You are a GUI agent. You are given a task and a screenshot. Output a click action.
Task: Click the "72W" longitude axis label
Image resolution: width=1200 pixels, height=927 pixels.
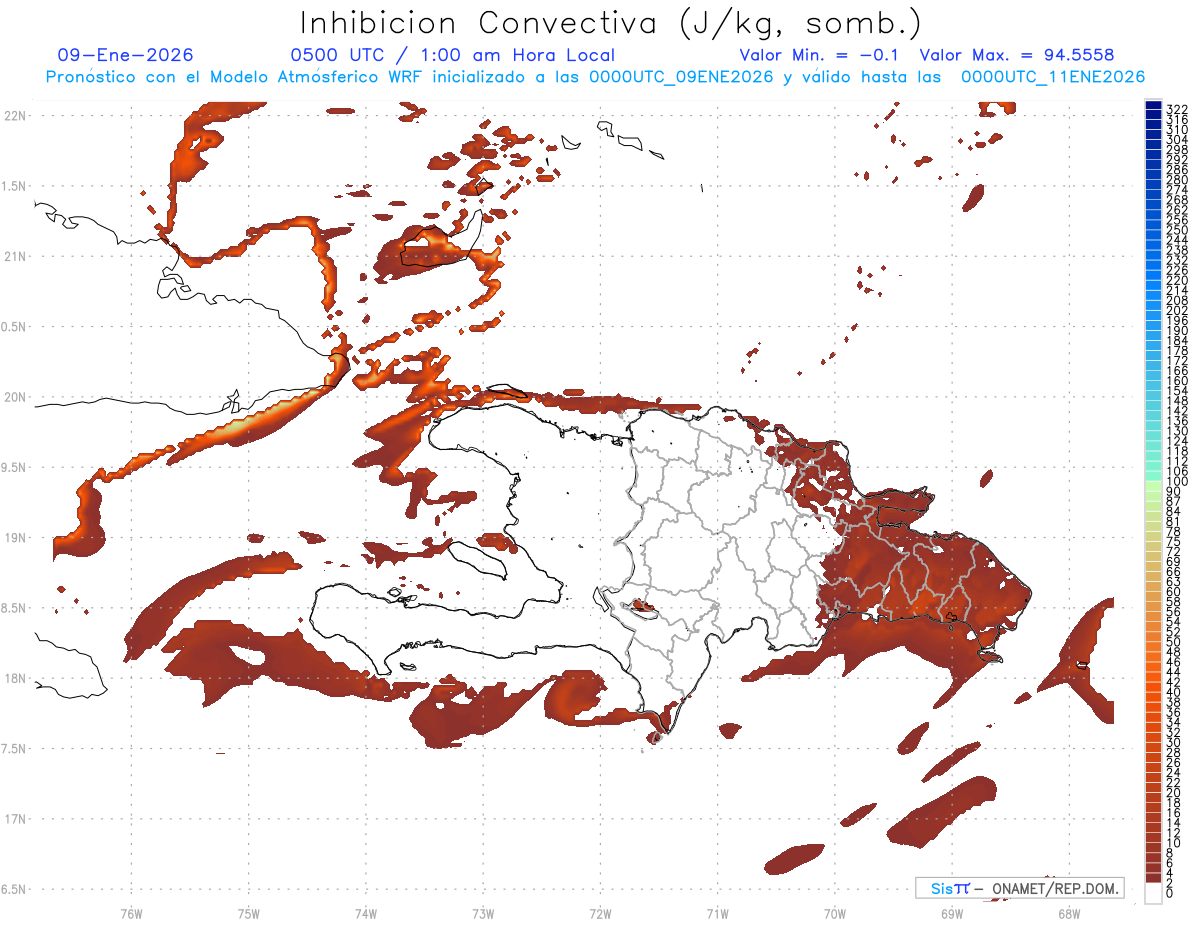pos(600,913)
